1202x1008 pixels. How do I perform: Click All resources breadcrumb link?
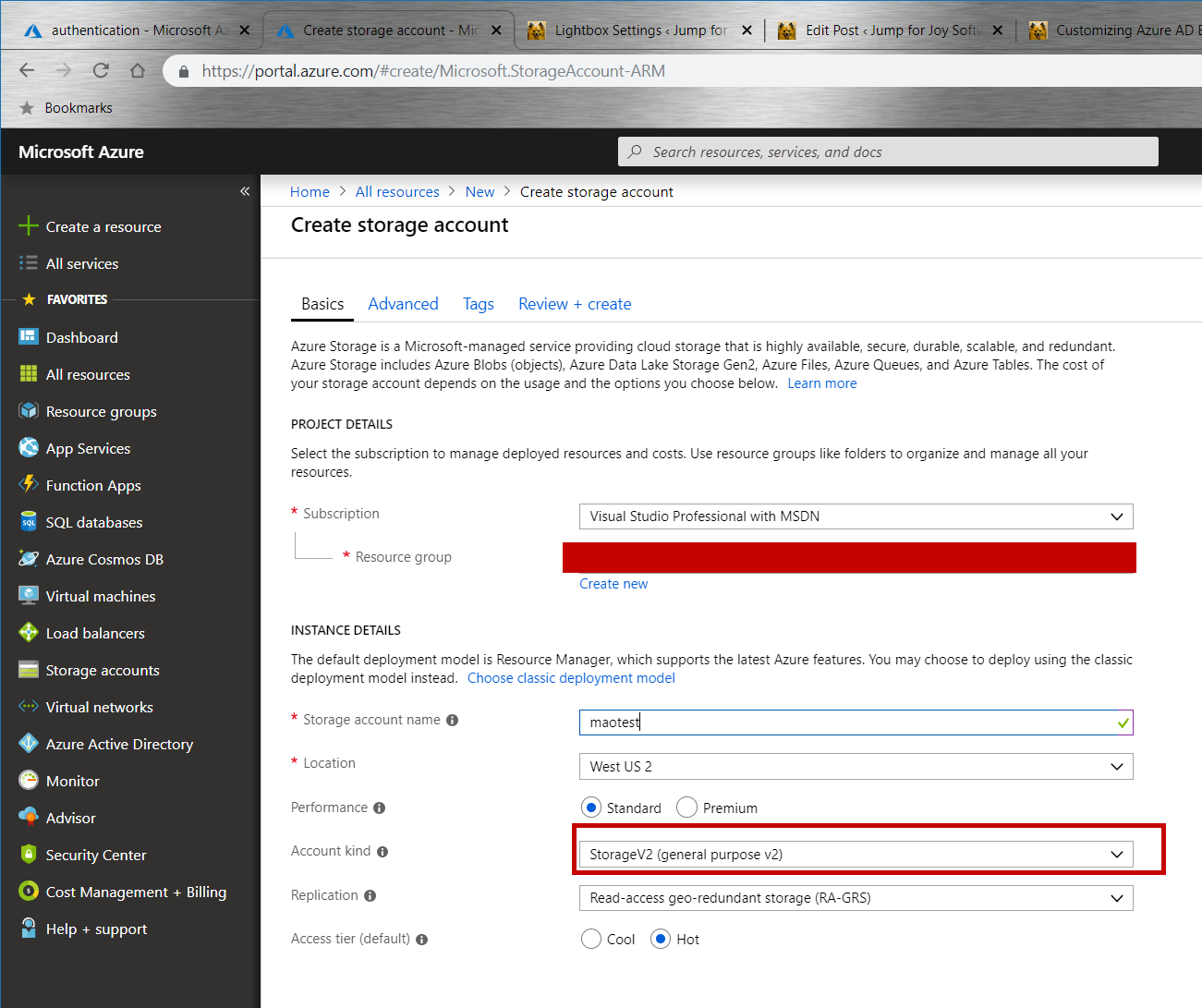click(x=397, y=191)
